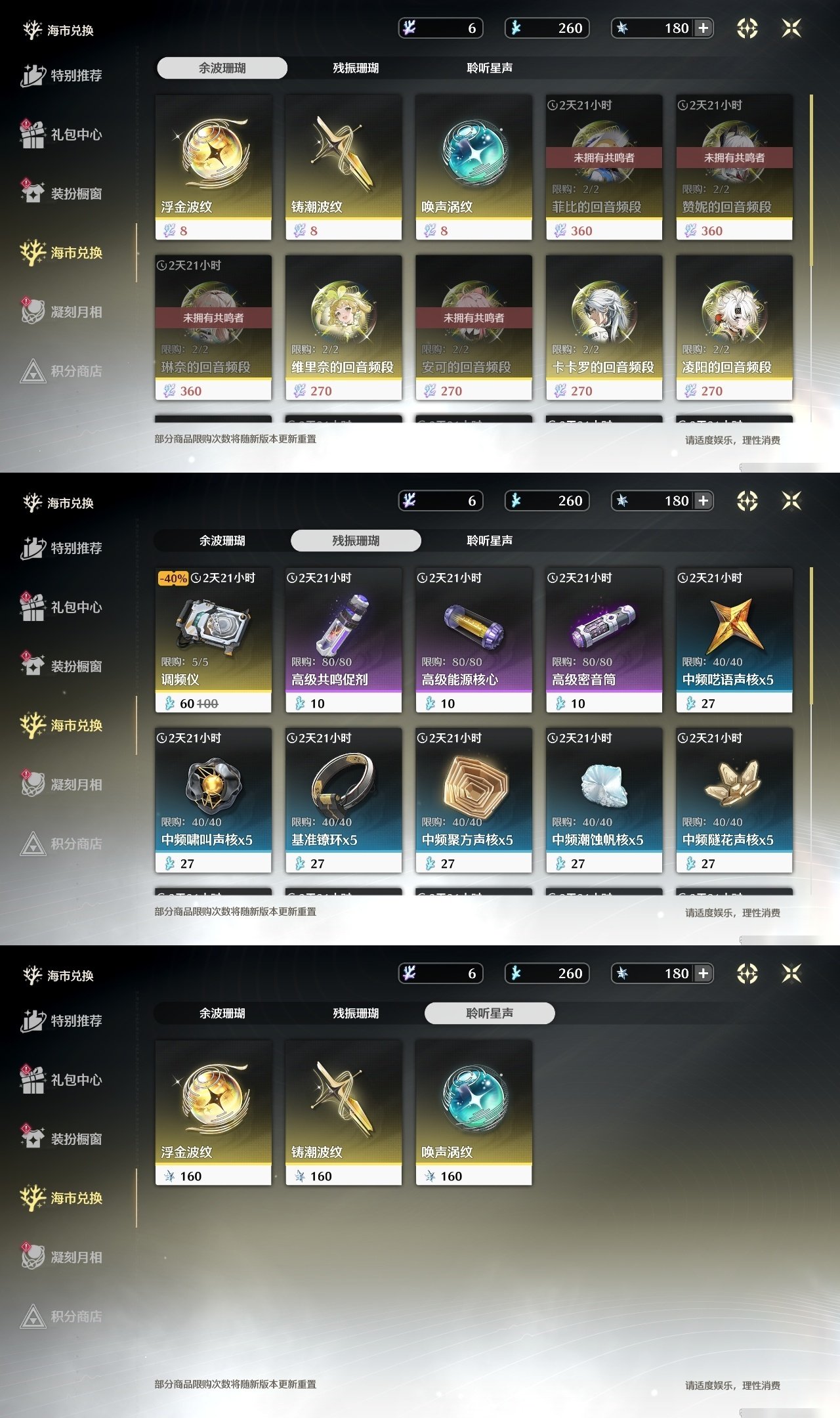
Task: Click the highlighted 余波珊瑚 tab
Action: (222, 68)
